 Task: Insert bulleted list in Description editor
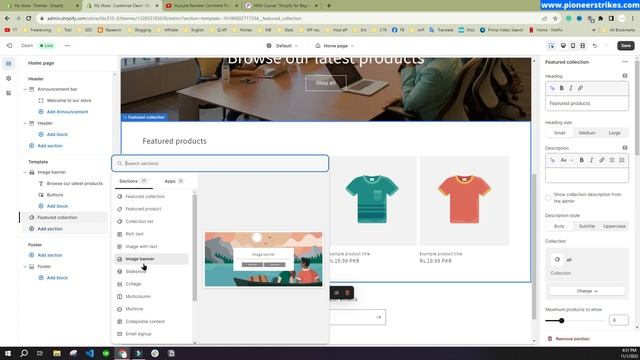coord(612,160)
